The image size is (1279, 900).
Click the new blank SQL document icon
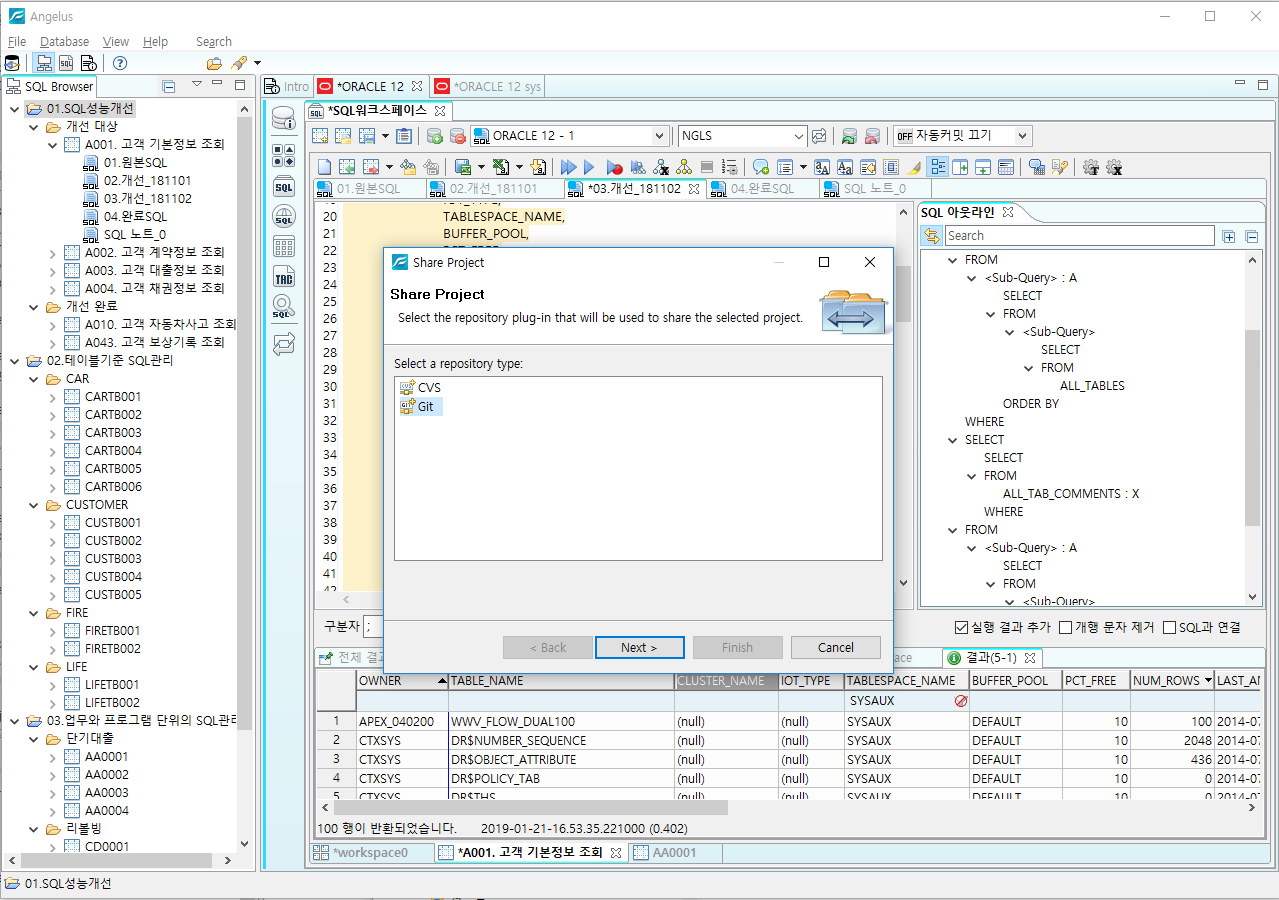pos(324,167)
